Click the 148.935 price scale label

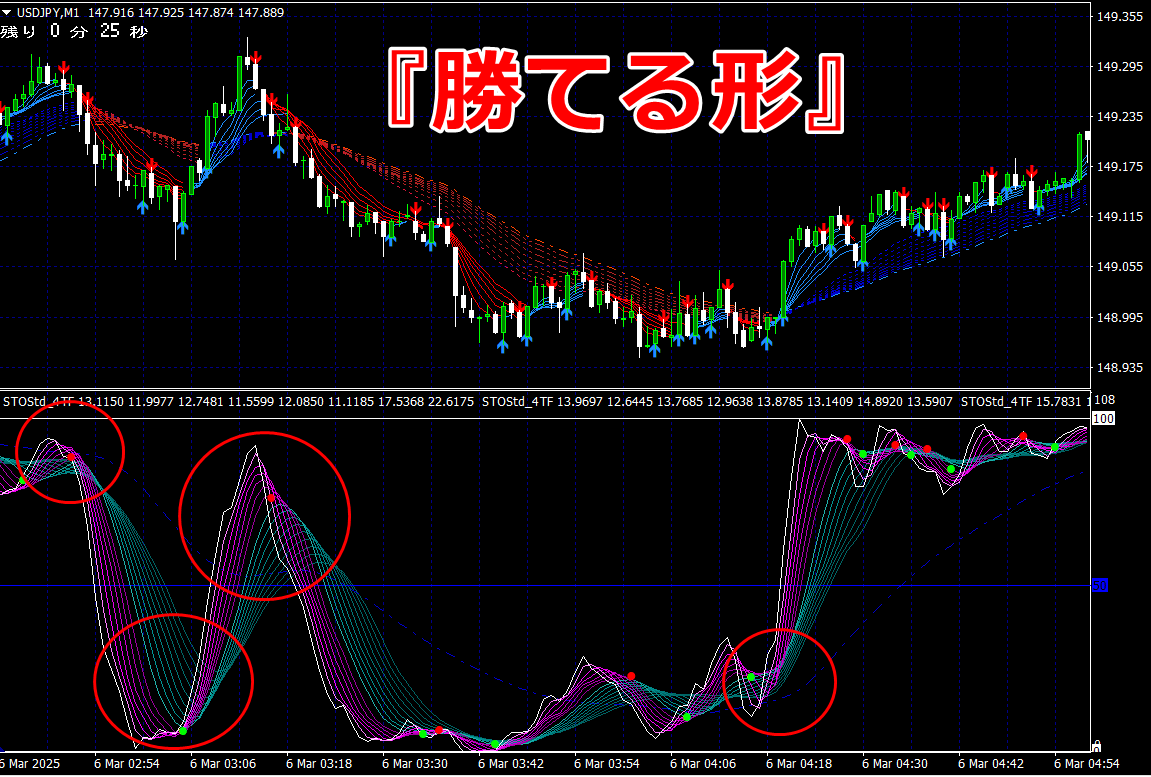(x=1119, y=367)
